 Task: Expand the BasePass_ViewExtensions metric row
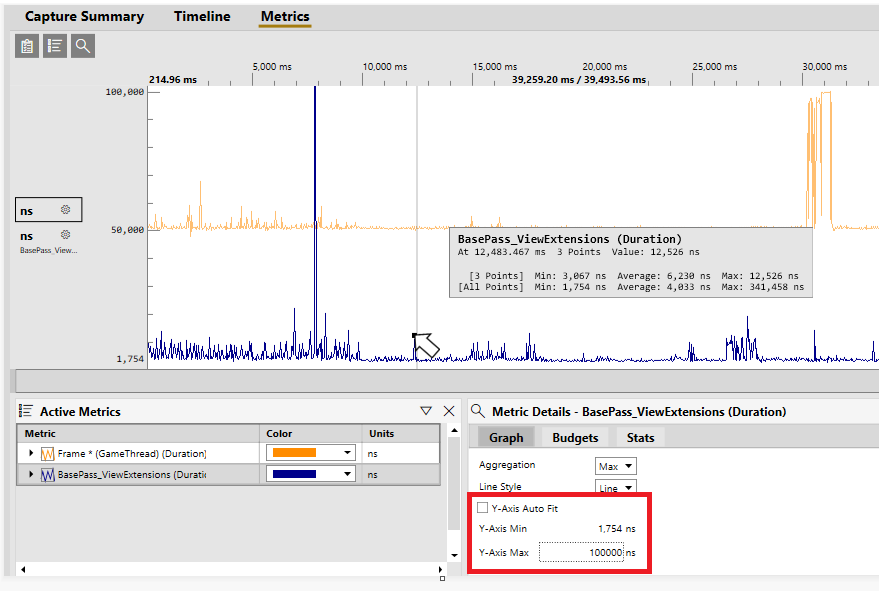pyautogui.click(x=31, y=474)
